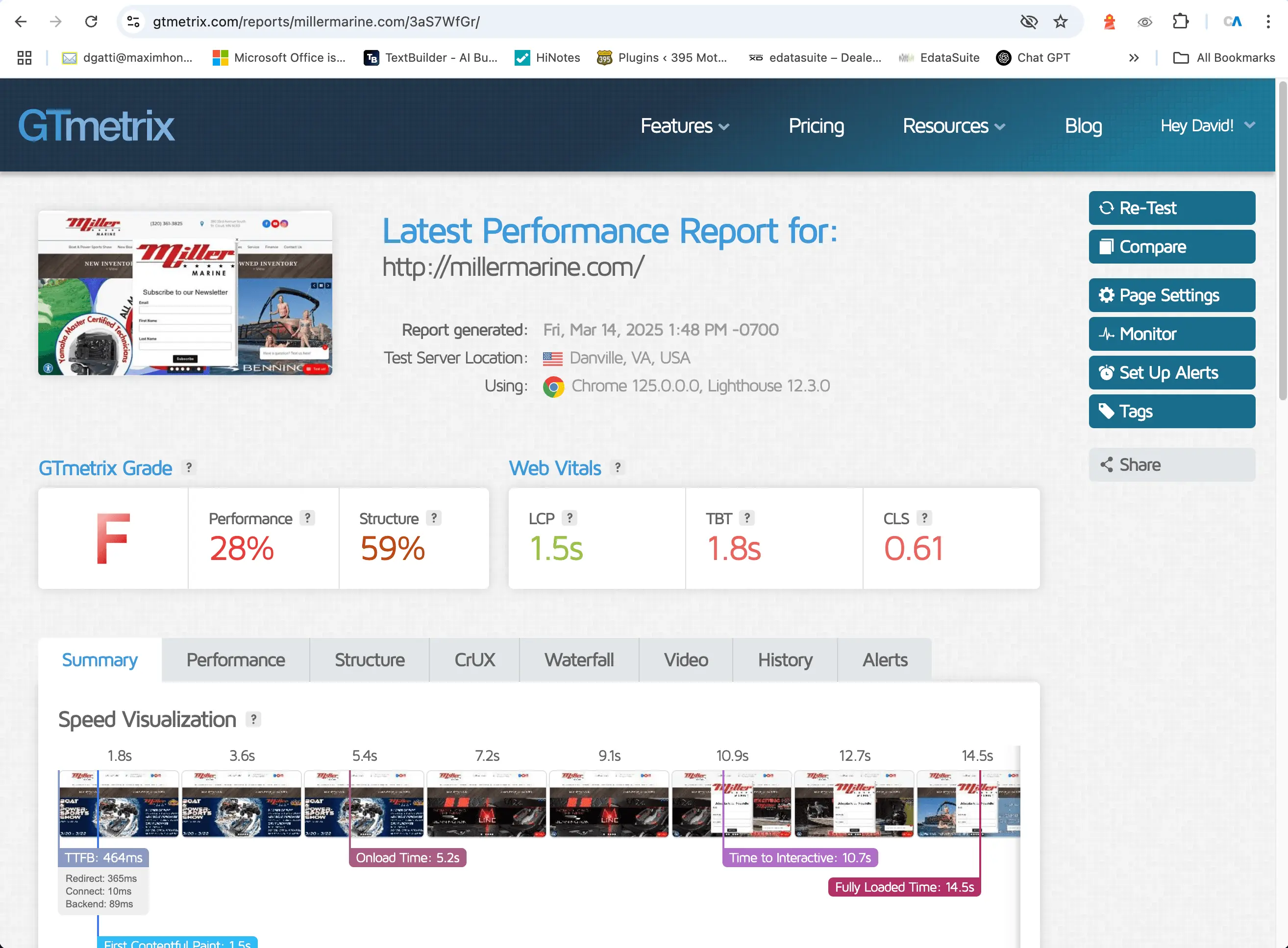Switch to the Waterfall tab
The image size is (1288, 948).
click(x=578, y=660)
